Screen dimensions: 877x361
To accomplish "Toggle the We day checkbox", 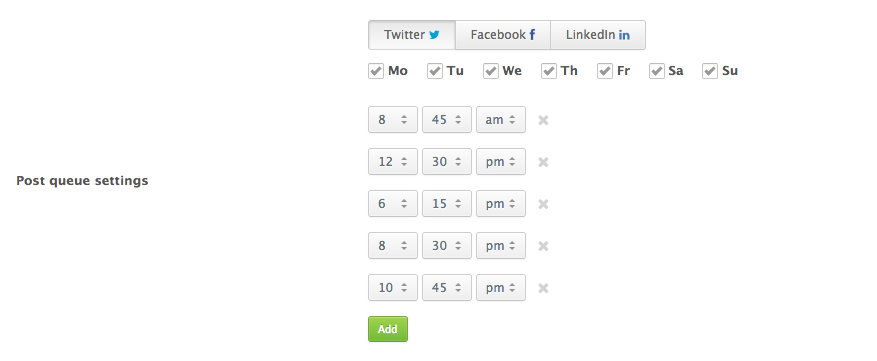I will tap(491, 71).
